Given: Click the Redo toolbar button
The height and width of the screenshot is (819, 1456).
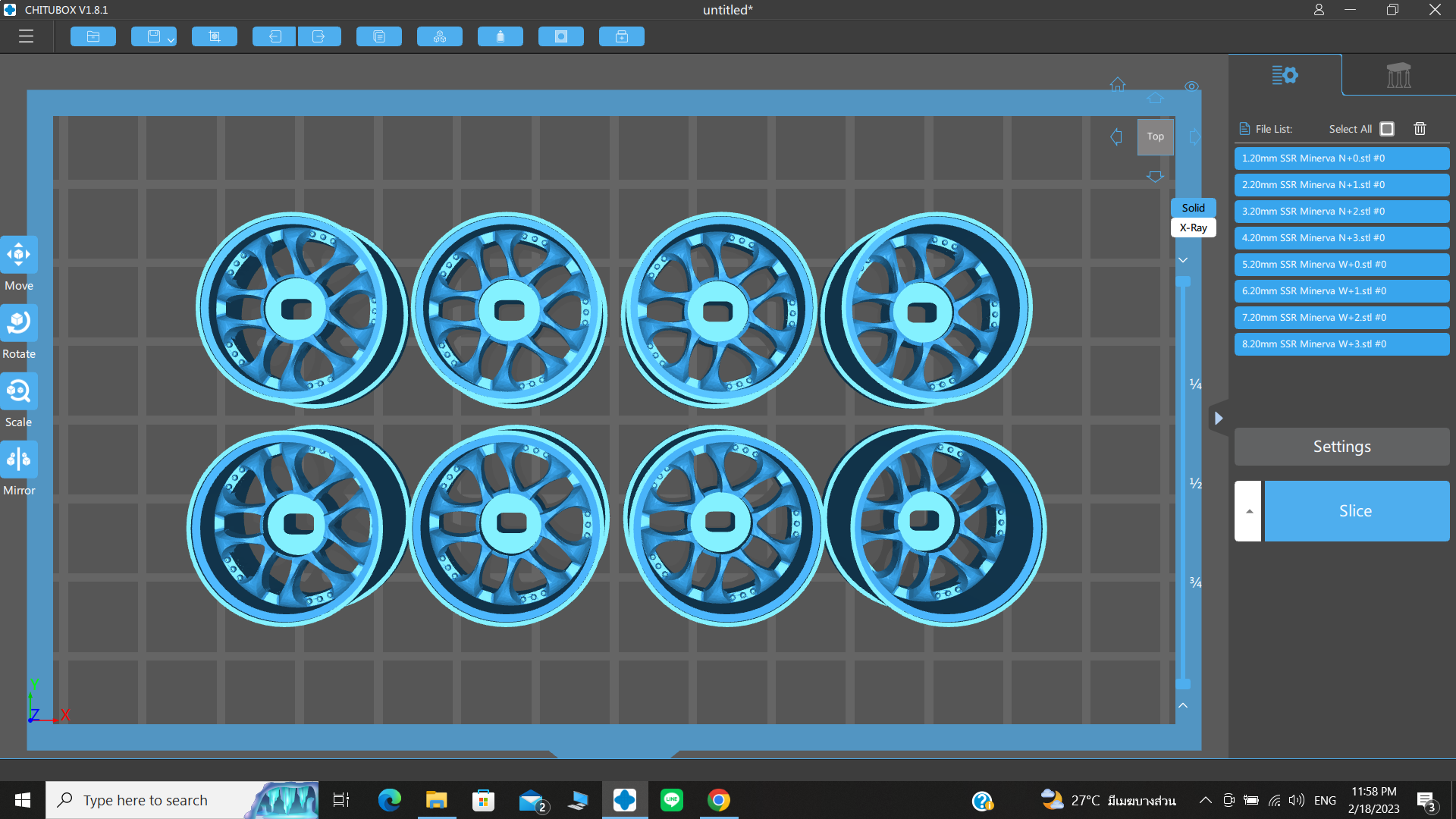Looking at the screenshot, I should [319, 36].
